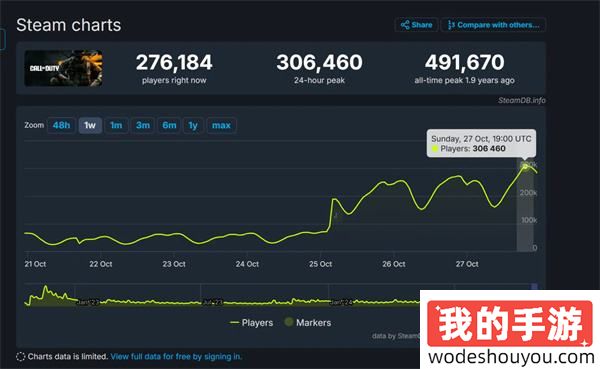Screen dimensions: 600x369
Task: Click the 276,184 players right now figure
Action: click(x=174, y=62)
